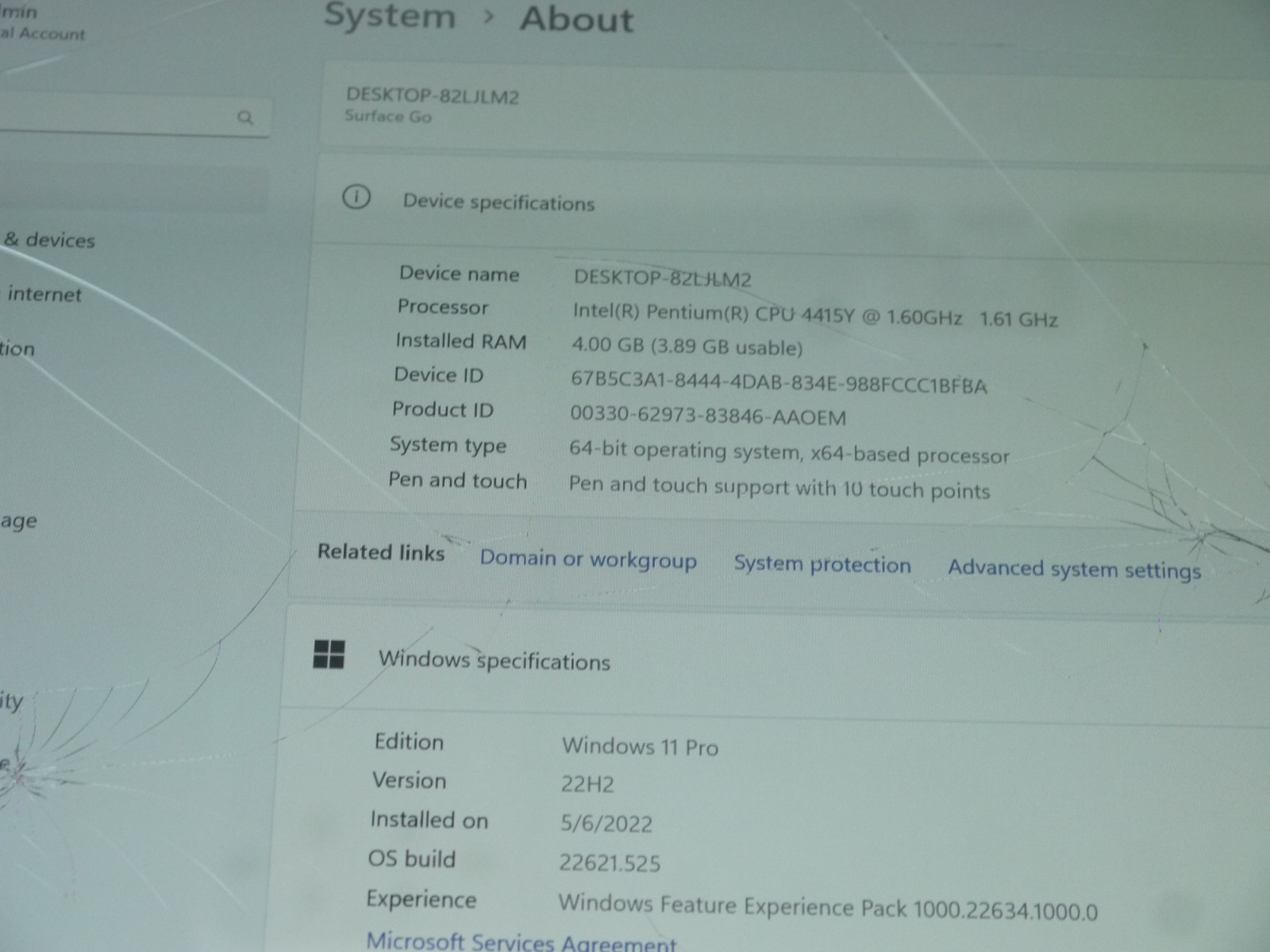Click the About page title
This screenshot has width=1270, height=952.
tap(577, 18)
